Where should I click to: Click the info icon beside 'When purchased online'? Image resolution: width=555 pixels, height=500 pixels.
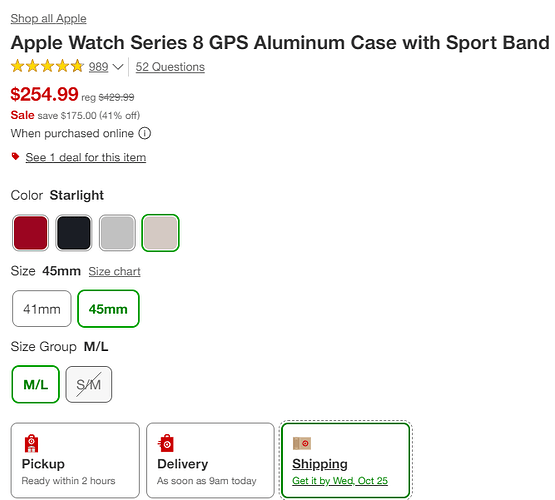pyautogui.click(x=144, y=133)
